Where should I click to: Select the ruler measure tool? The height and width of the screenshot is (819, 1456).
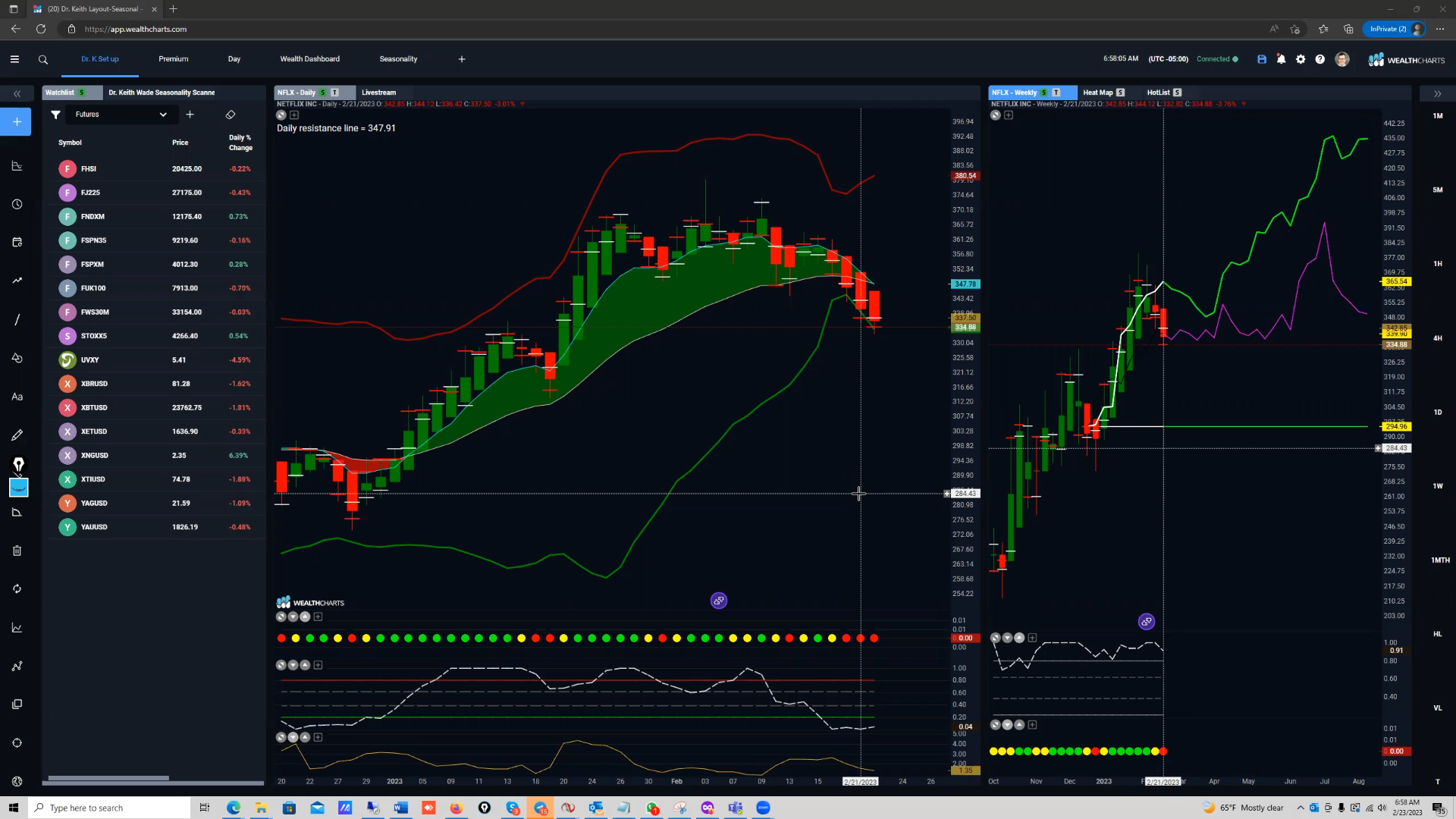pos(17,513)
